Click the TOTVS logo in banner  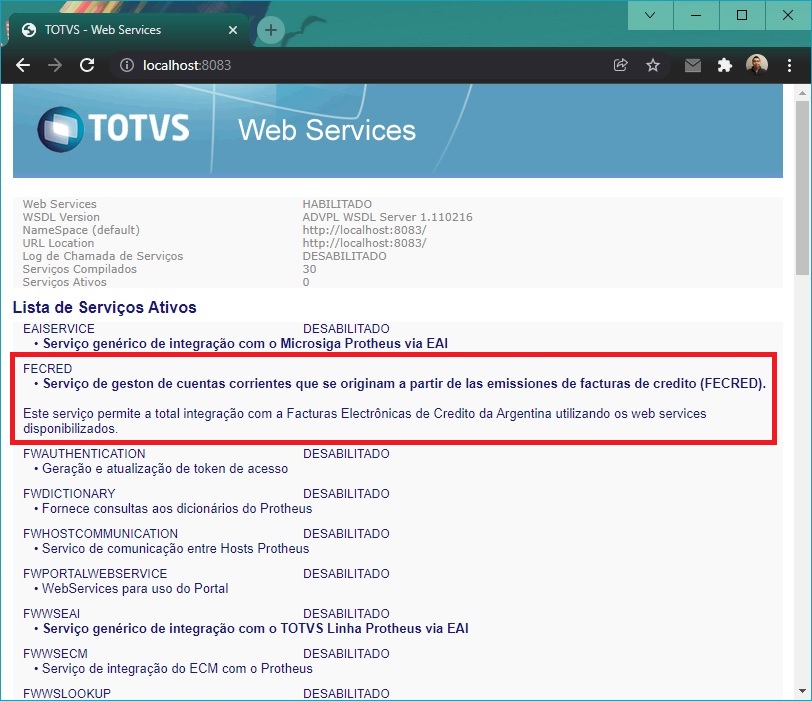click(x=113, y=129)
